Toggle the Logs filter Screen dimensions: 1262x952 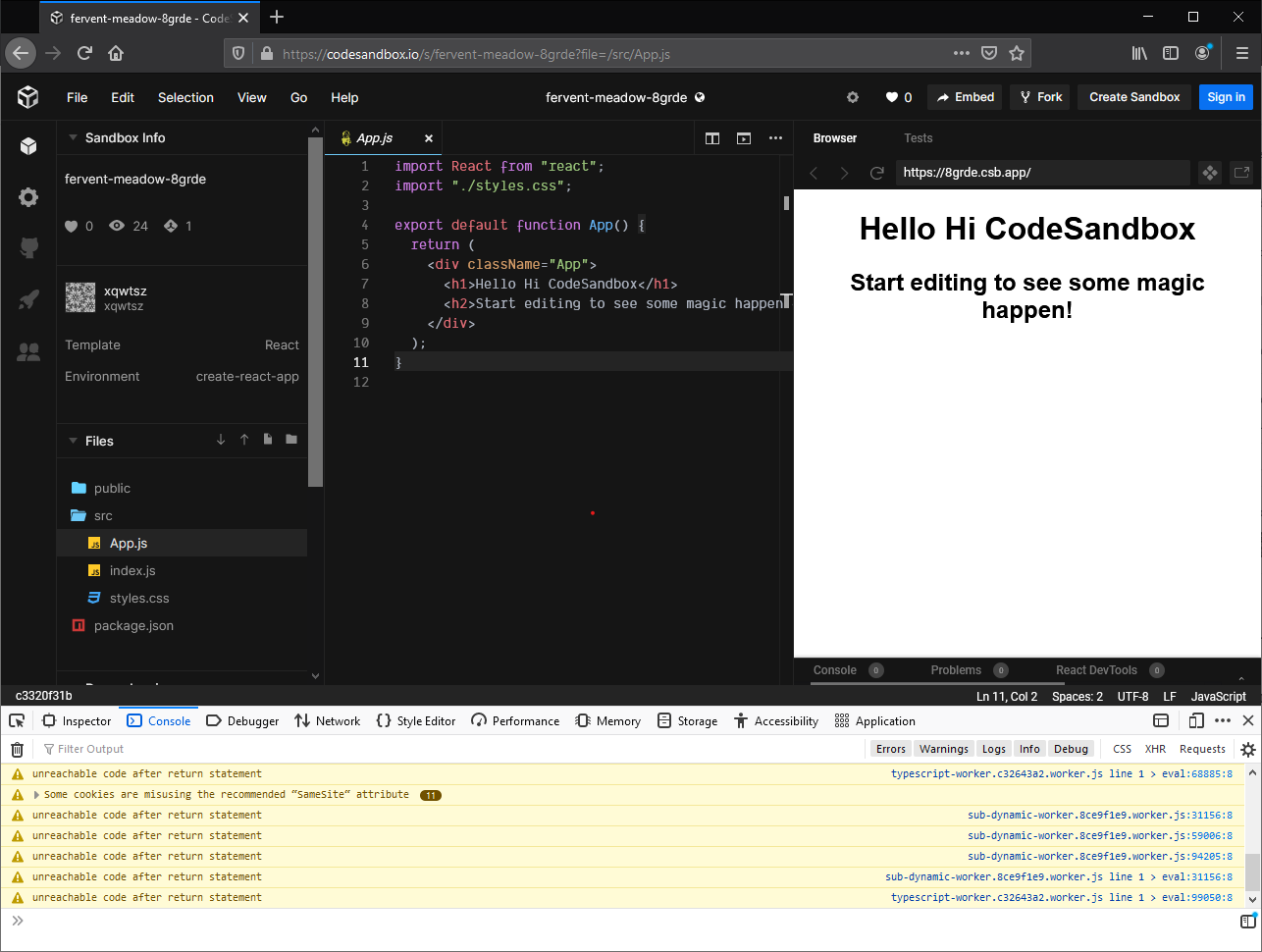(x=994, y=749)
